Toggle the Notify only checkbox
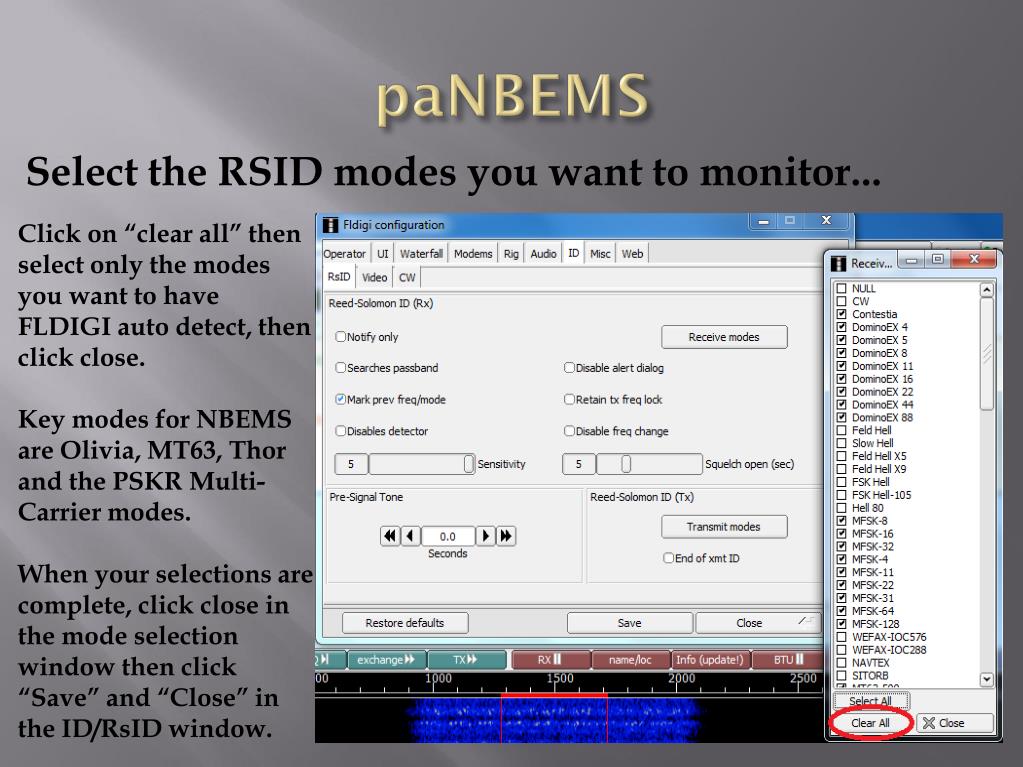 341,337
